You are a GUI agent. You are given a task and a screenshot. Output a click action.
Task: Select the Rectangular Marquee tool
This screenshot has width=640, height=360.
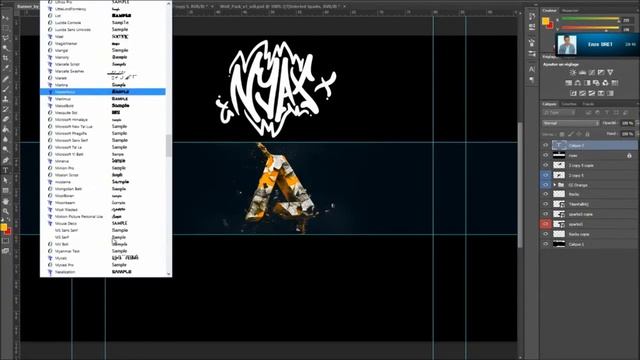[x=5, y=28]
